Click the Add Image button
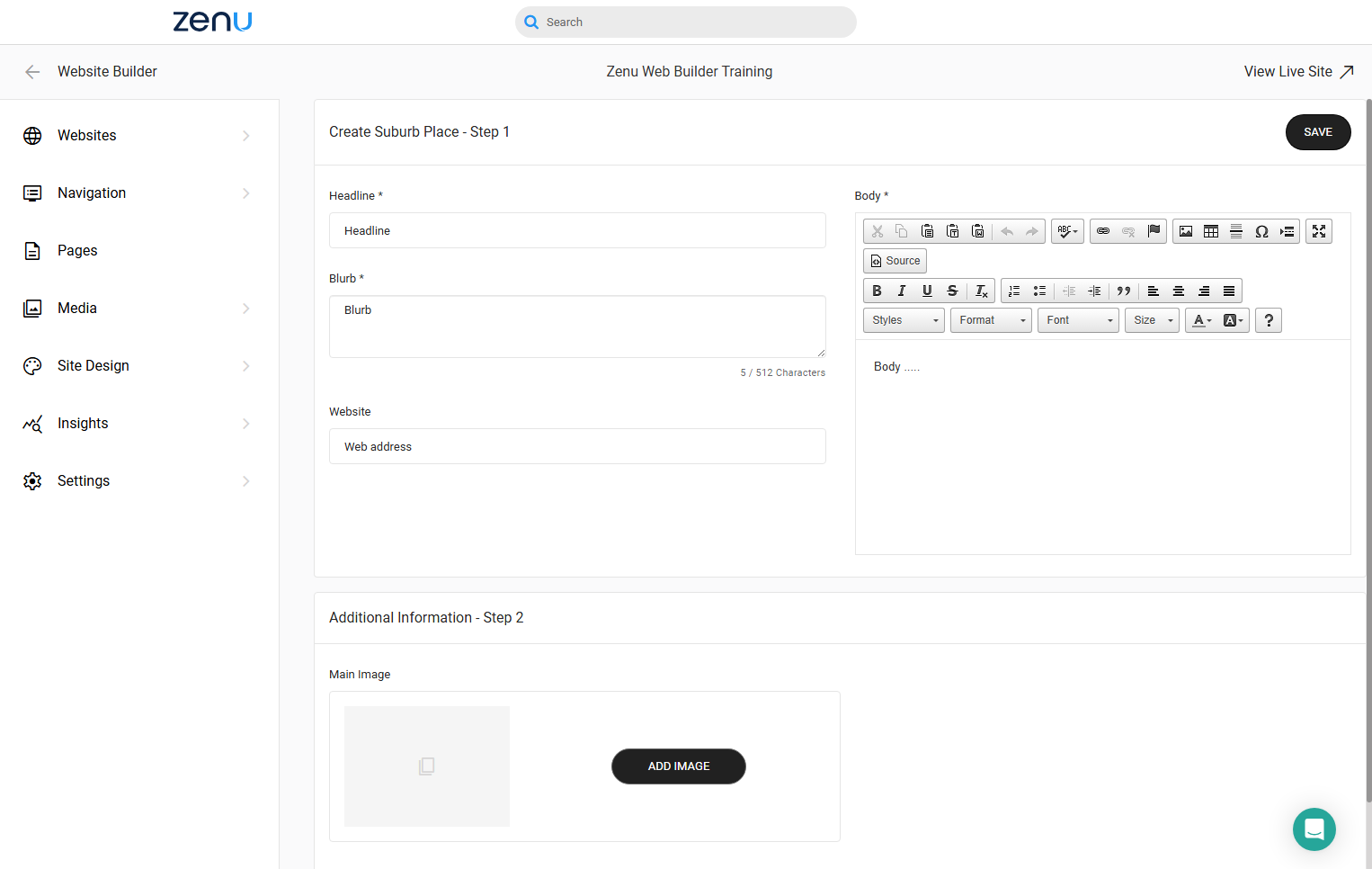 tap(679, 766)
